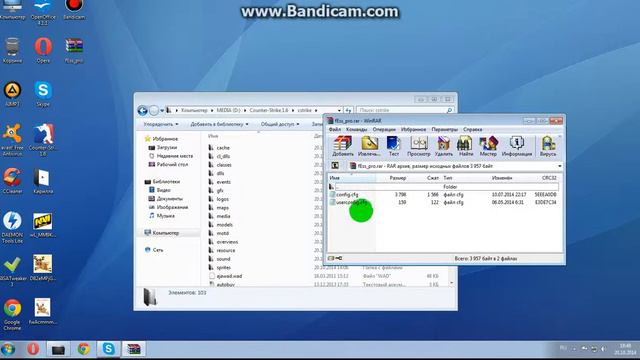Viewport: 640px width, 360px height.
Task: Click the AIMP desktop icon
Action: [12, 94]
